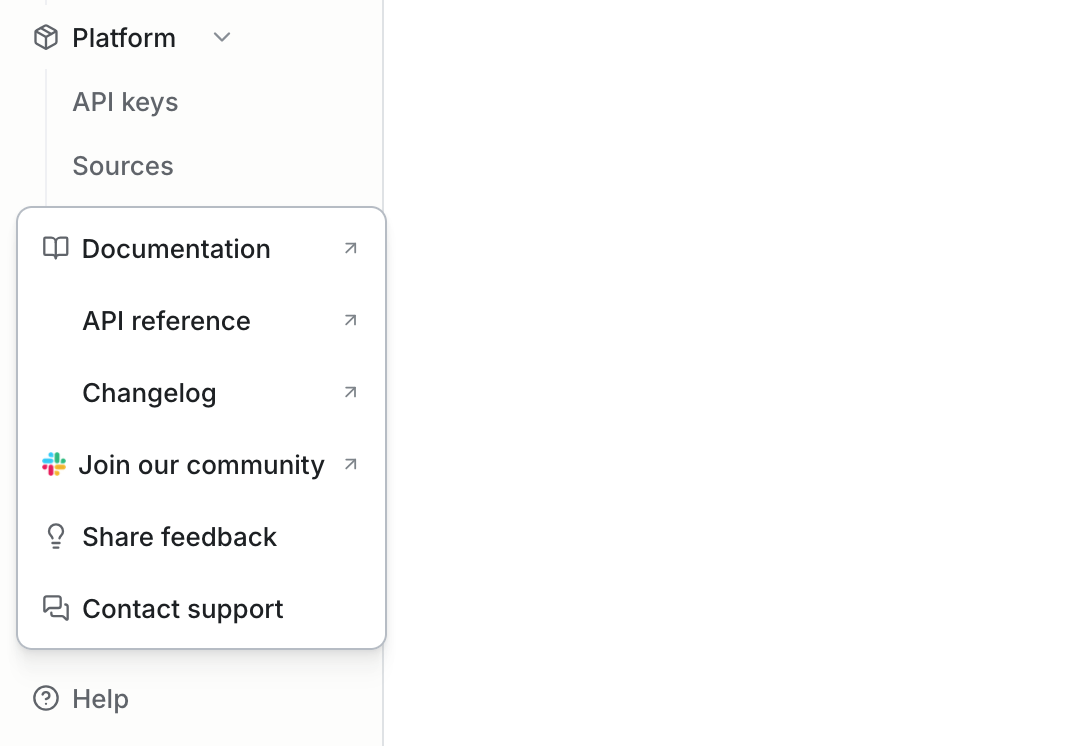Image resolution: width=1080 pixels, height=746 pixels.
Task: Open the Documentation page
Action: [x=176, y=248]
